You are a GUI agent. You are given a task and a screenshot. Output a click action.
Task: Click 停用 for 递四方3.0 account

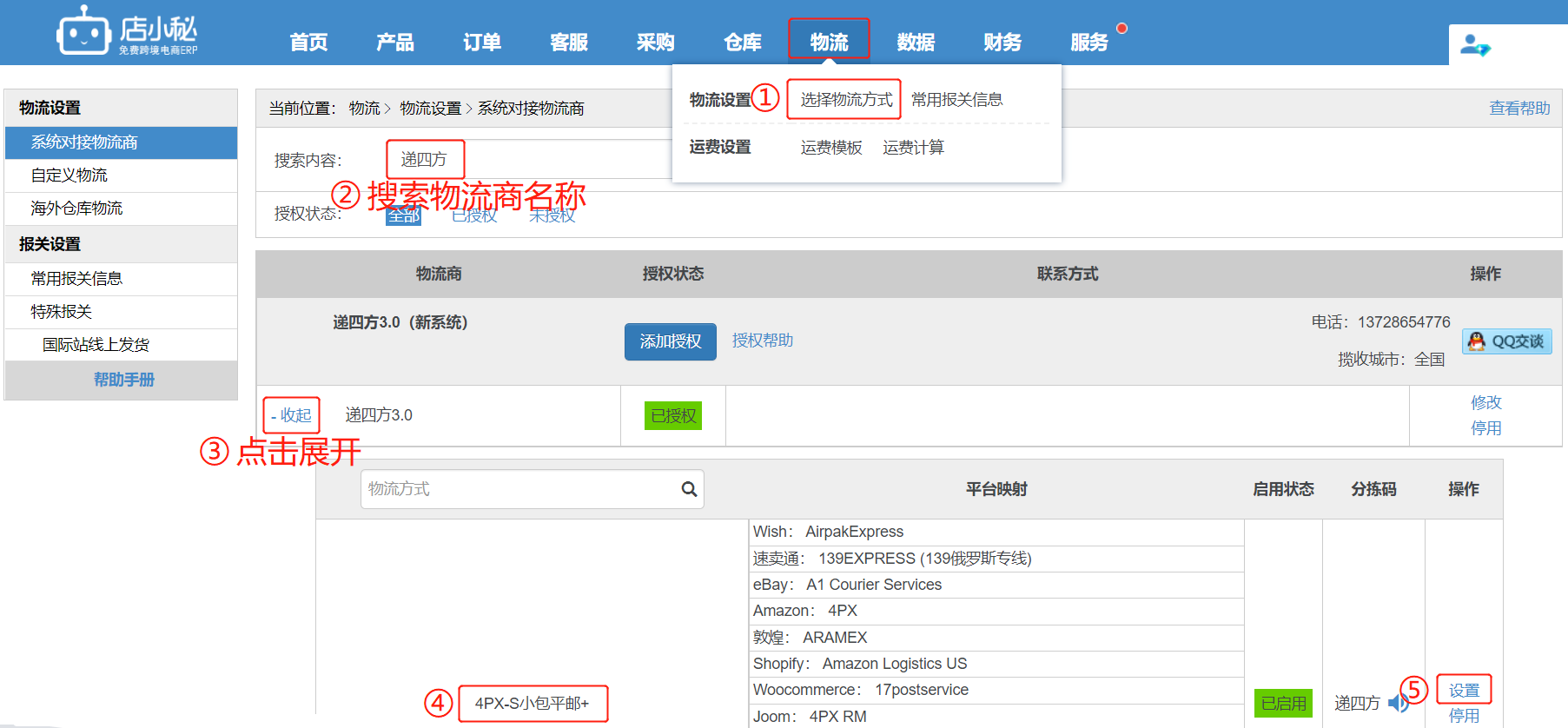tap(1485, 428)
